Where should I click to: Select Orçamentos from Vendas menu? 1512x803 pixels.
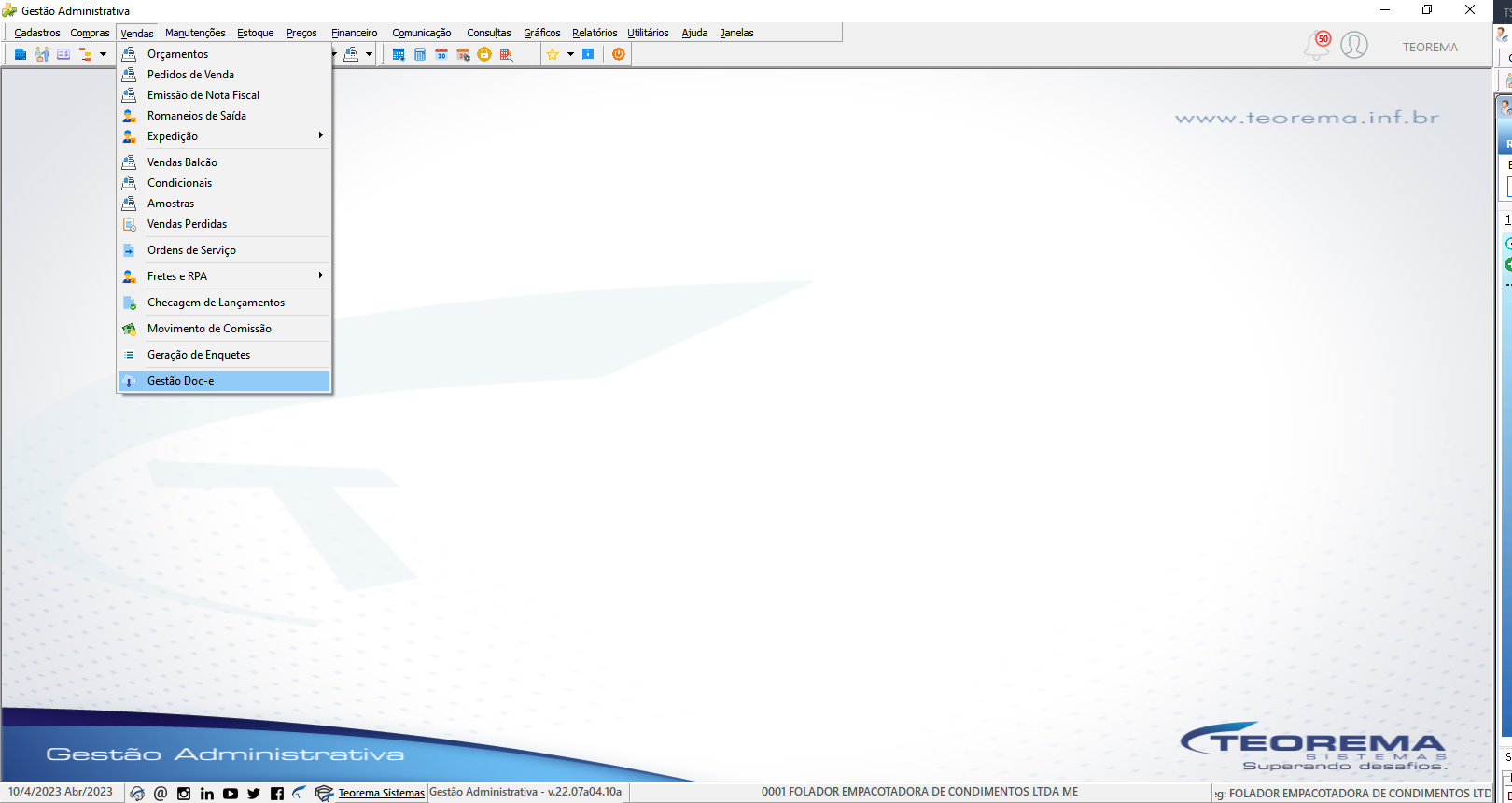pos(224,54)
